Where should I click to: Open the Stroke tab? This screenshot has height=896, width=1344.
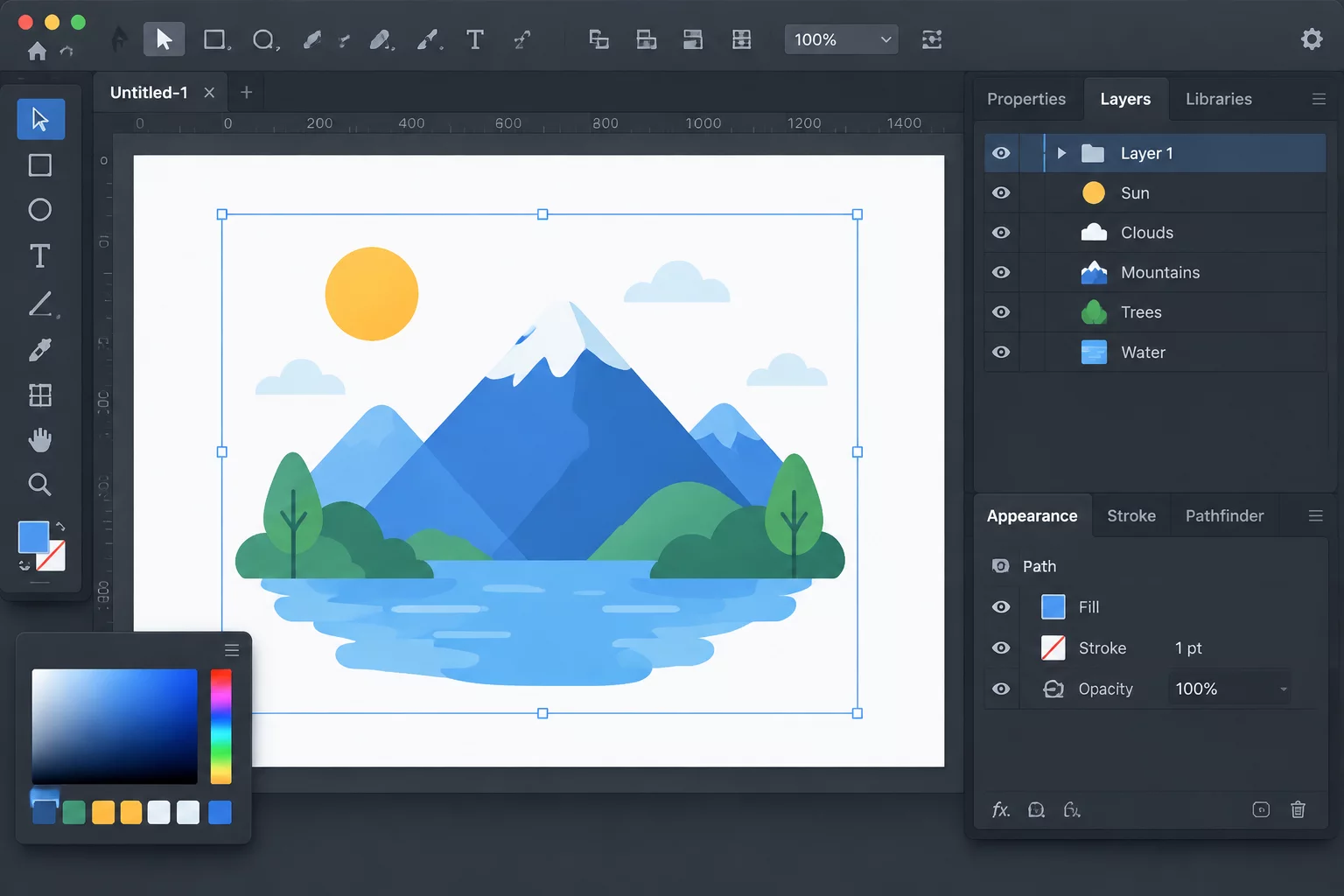1131,516
